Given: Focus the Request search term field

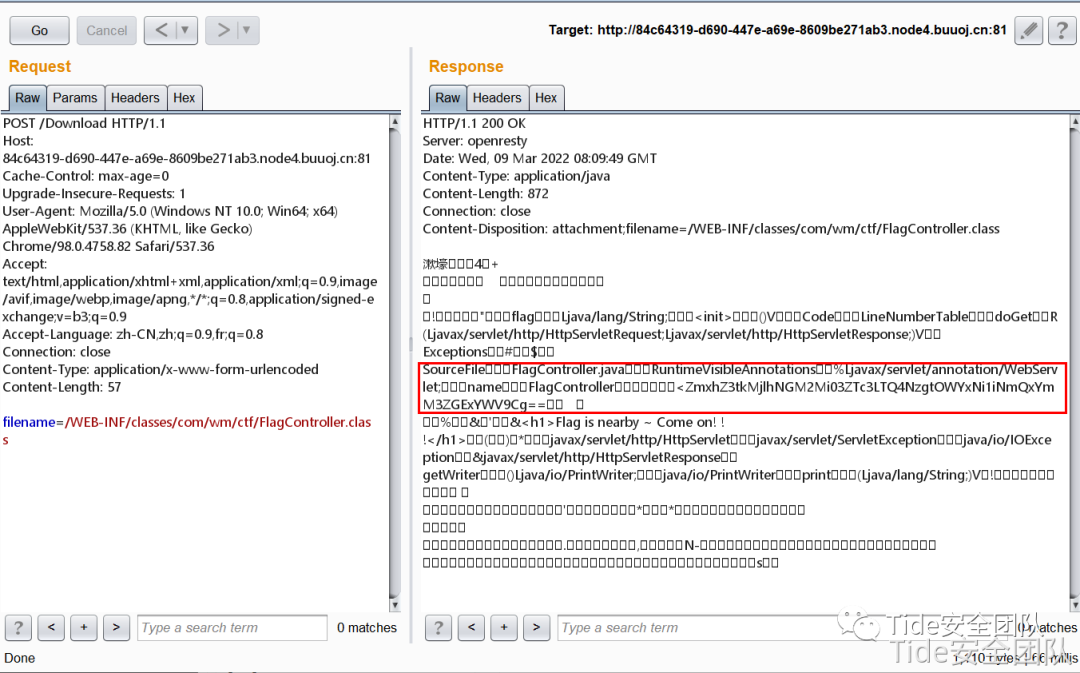Looking at the screenshot, I should [x=232, y=628].
